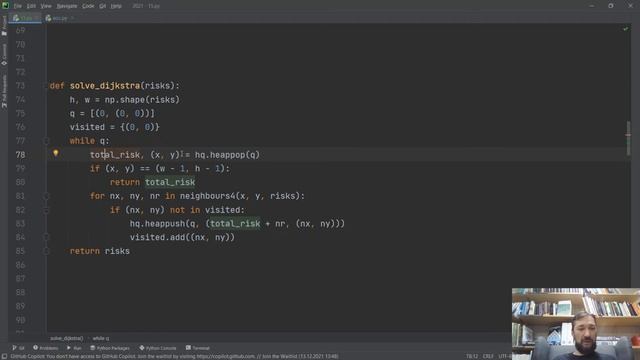Open the Pull Requests tool window sidebar

[4, 91]
